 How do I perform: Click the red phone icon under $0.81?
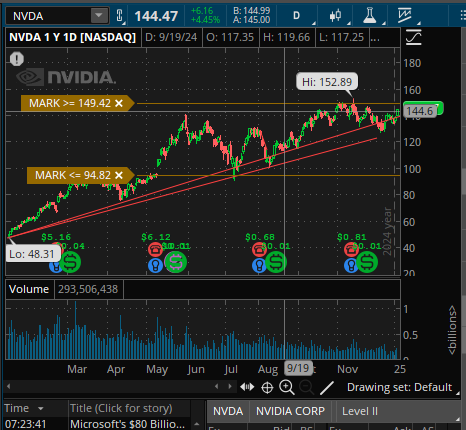(351, 249)
